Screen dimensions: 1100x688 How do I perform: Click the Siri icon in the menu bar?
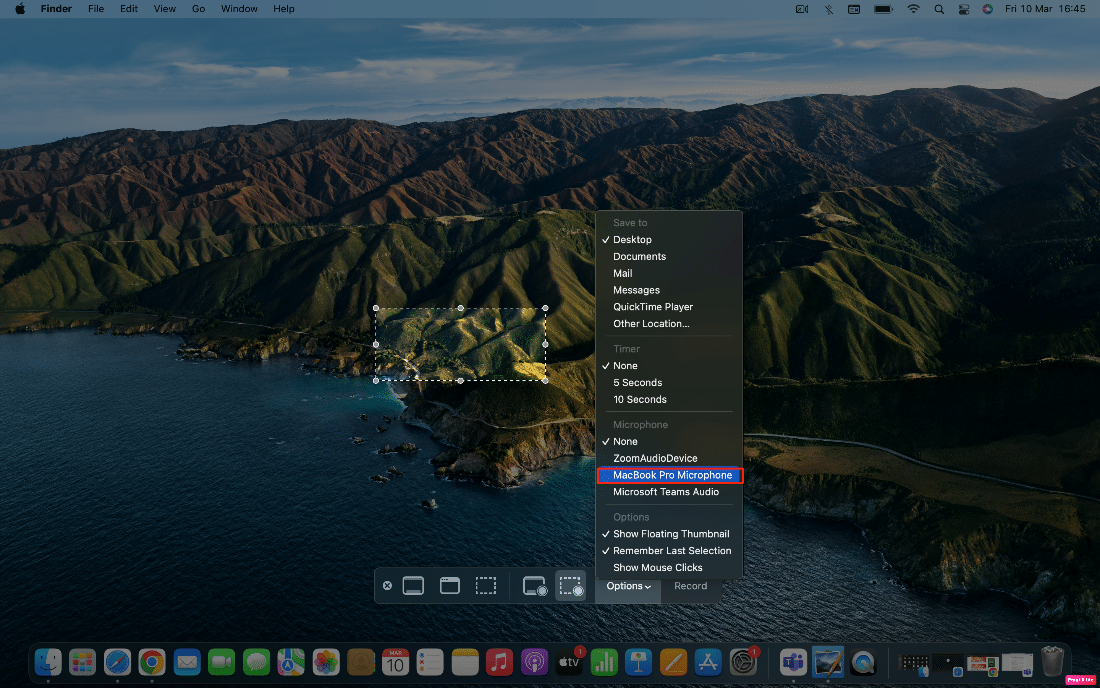point(988,9)
